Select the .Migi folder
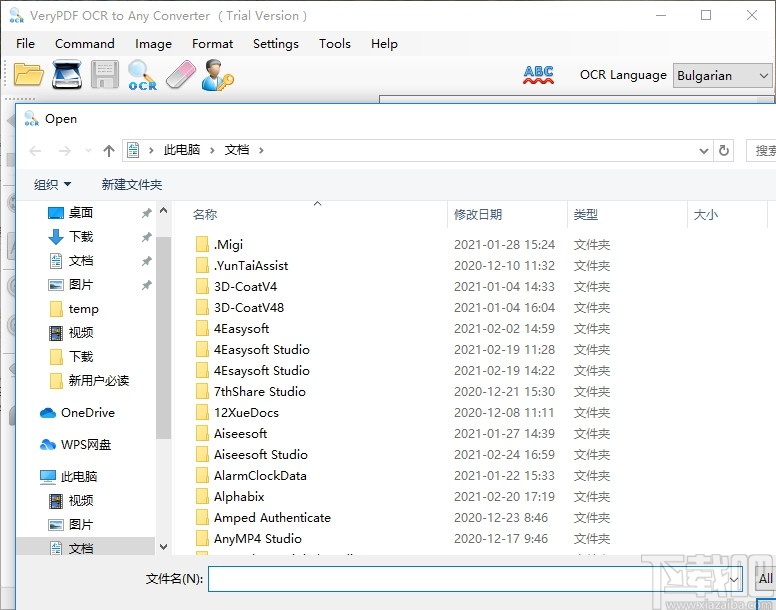The height and width of the screenshot is (610, 776). coord(228,244)
